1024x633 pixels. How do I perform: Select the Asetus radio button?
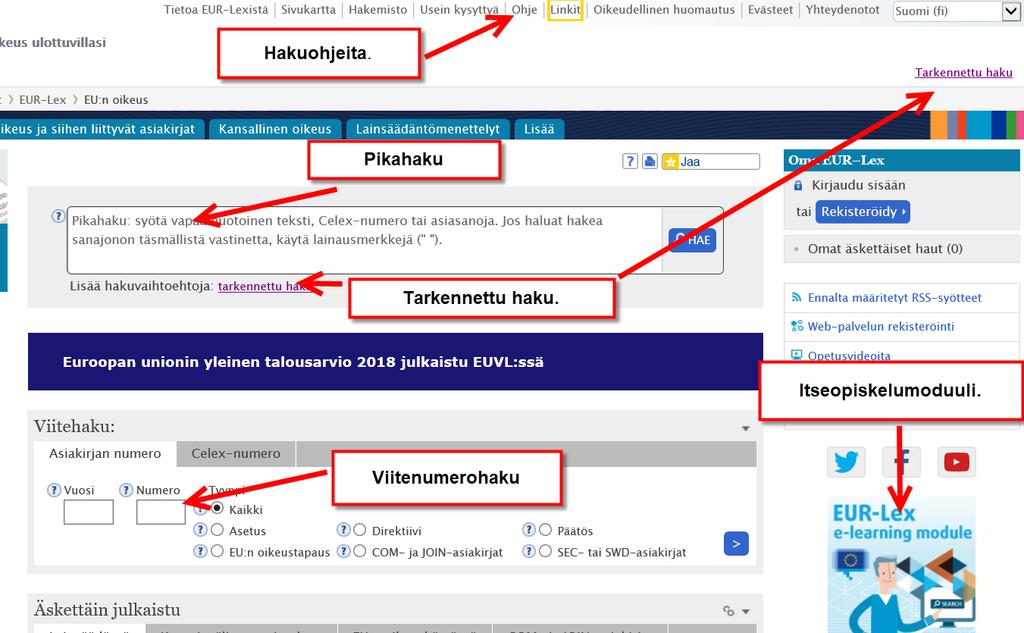pos(217,530)
